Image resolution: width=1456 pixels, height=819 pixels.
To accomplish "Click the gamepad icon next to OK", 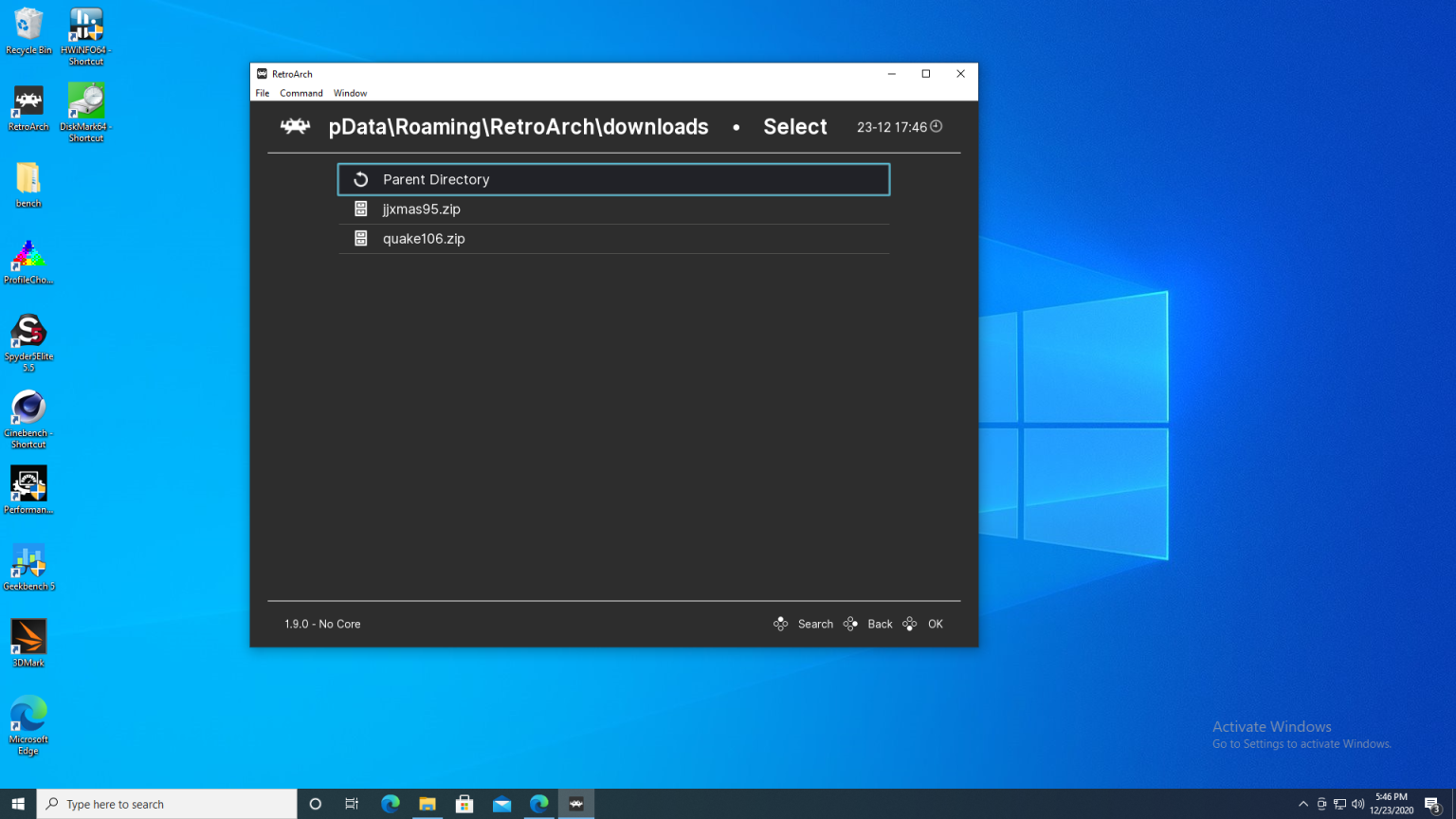I will 910,624.
